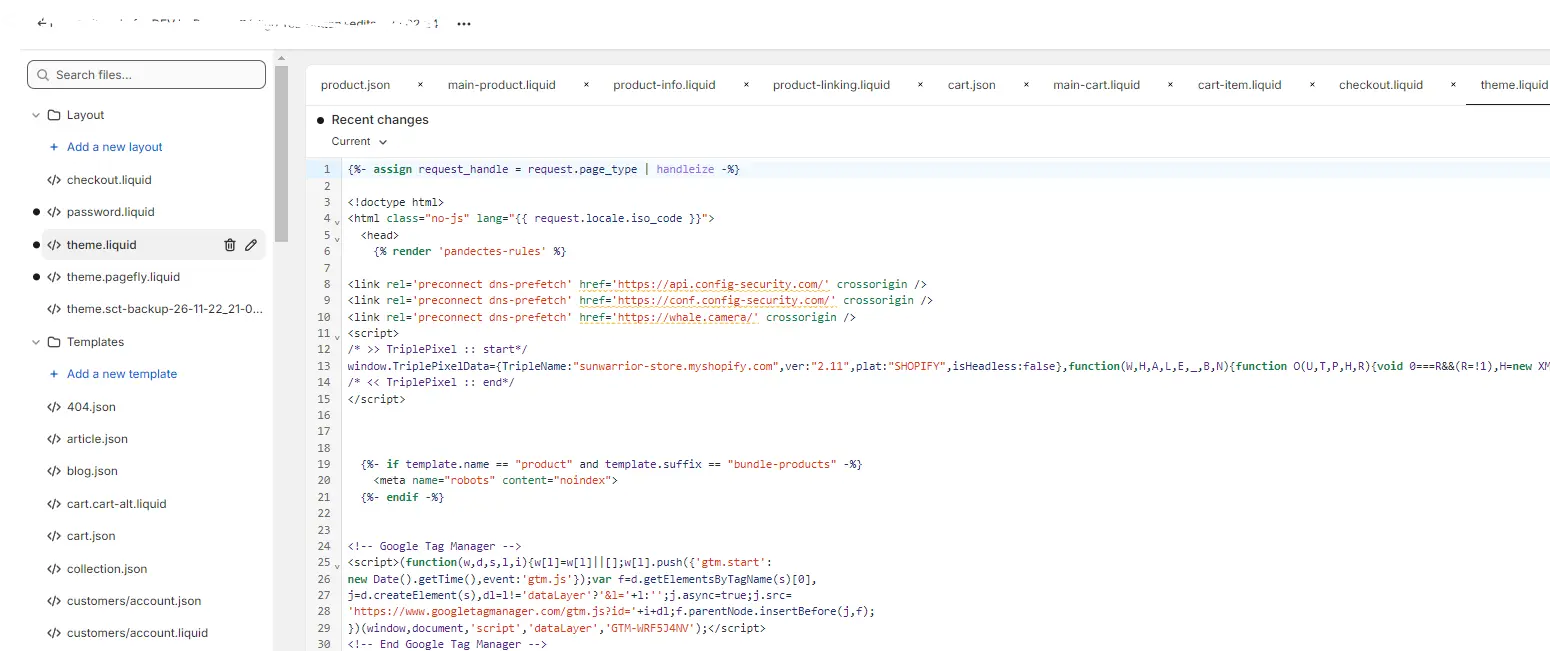Open the three-dot more actions menu
The image size is (1550, 651).
464,24
